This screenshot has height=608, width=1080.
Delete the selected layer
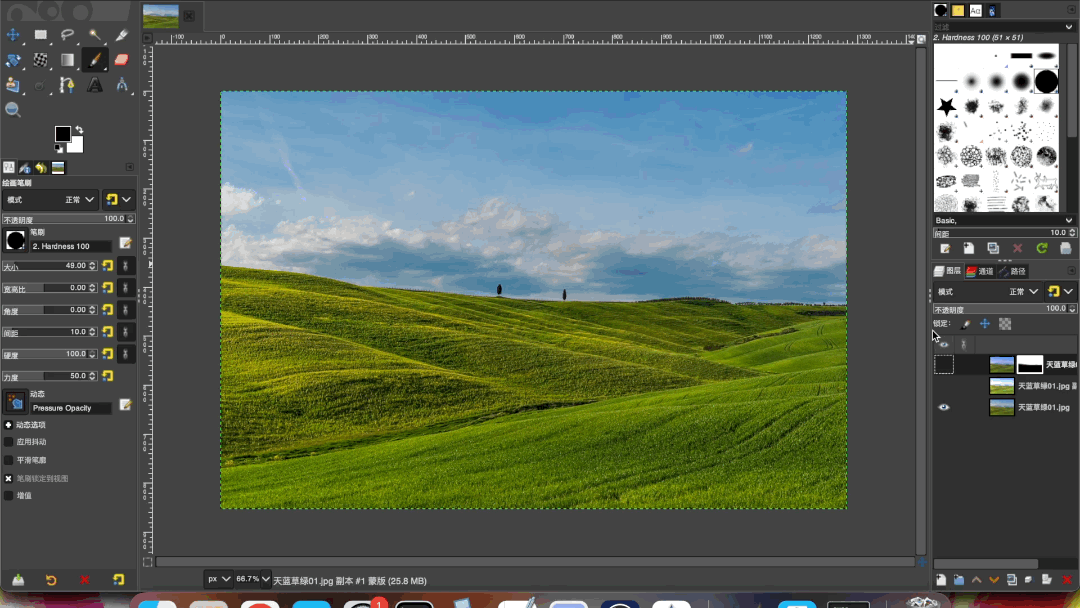tap(1067, 580)
